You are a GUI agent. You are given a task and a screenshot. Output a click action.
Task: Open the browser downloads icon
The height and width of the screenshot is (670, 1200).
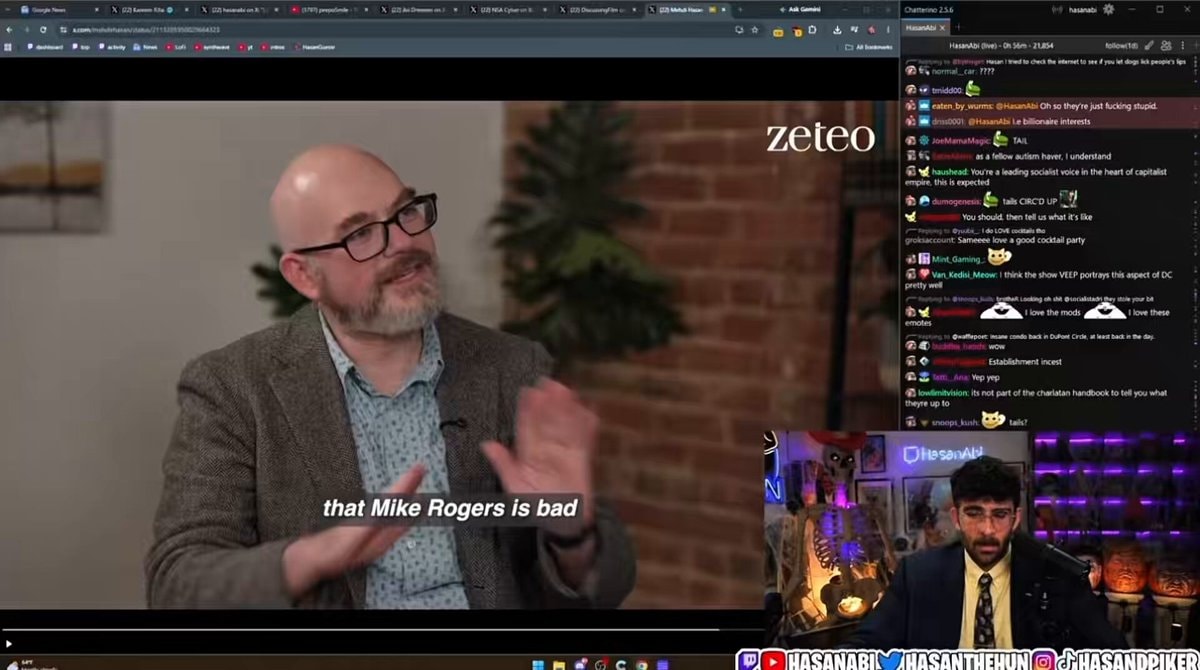click(x=836, y=30)
